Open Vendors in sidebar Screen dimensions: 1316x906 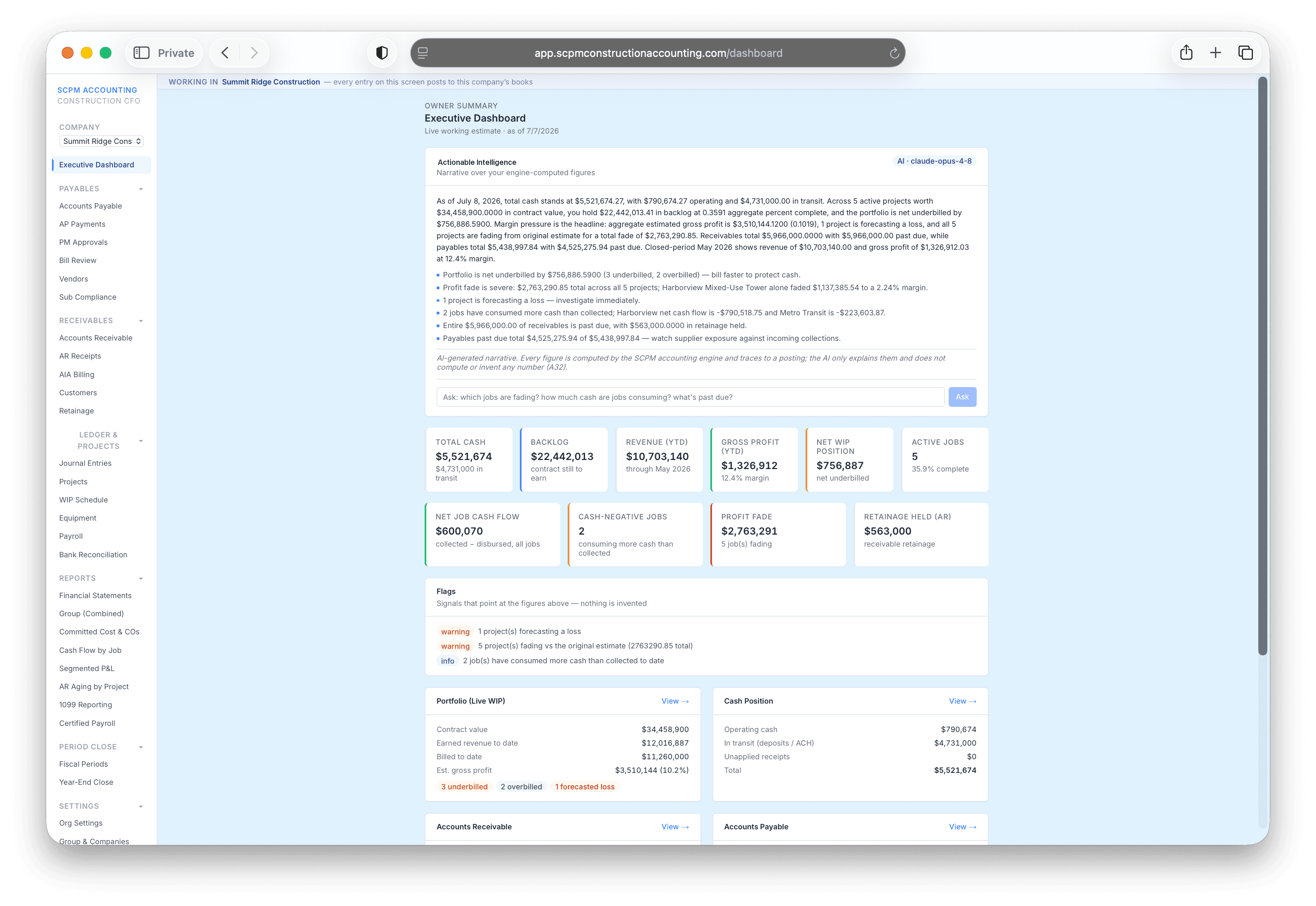(73, 279)
